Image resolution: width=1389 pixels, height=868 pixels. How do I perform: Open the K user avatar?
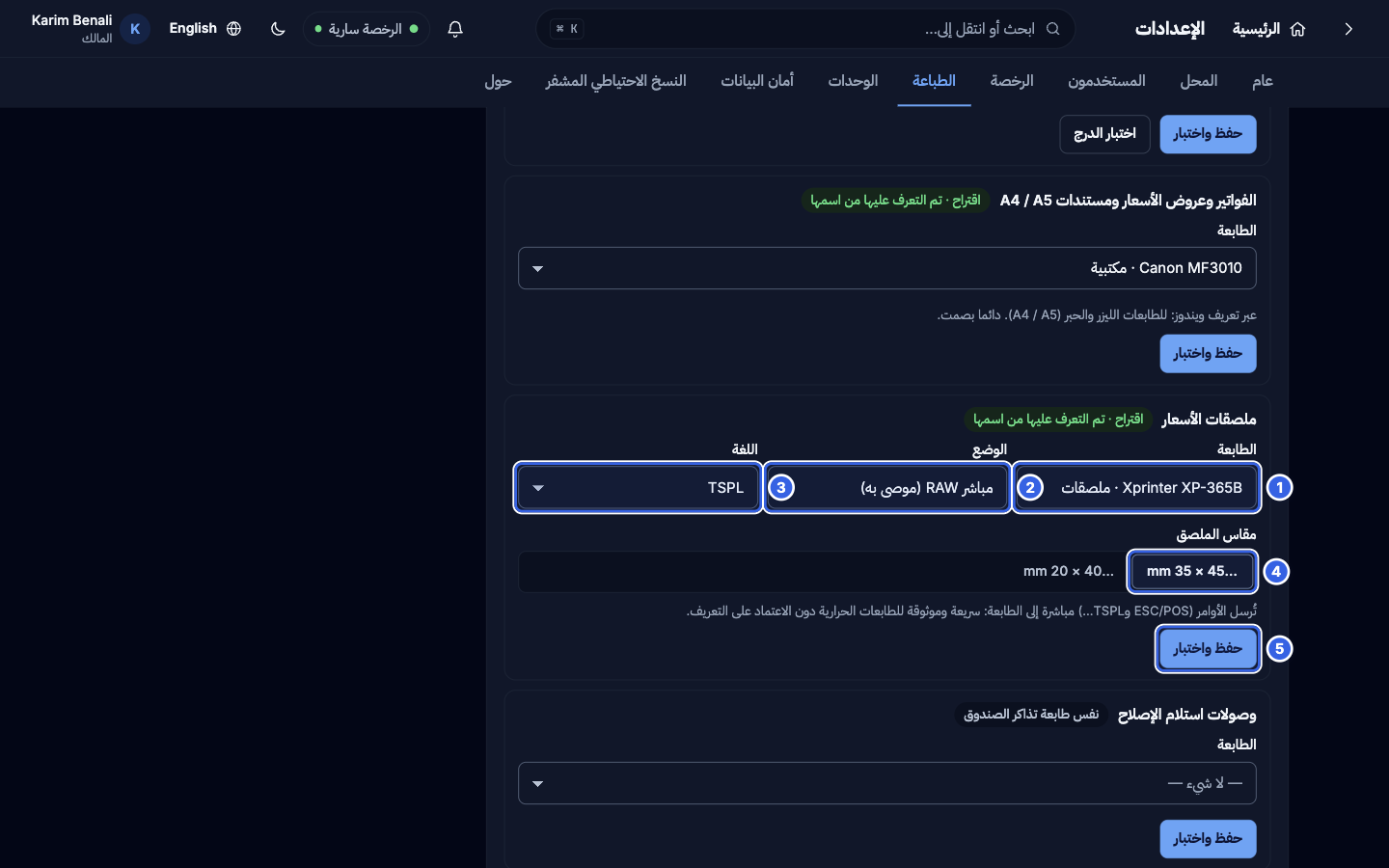click(x=135, y=29)
